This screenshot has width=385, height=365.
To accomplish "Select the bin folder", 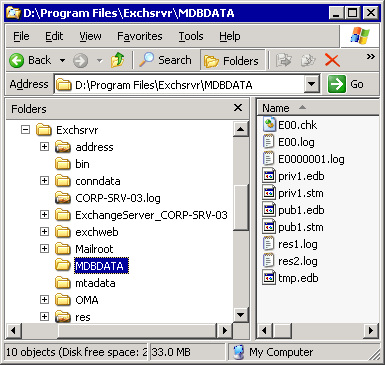I will 72,164.
